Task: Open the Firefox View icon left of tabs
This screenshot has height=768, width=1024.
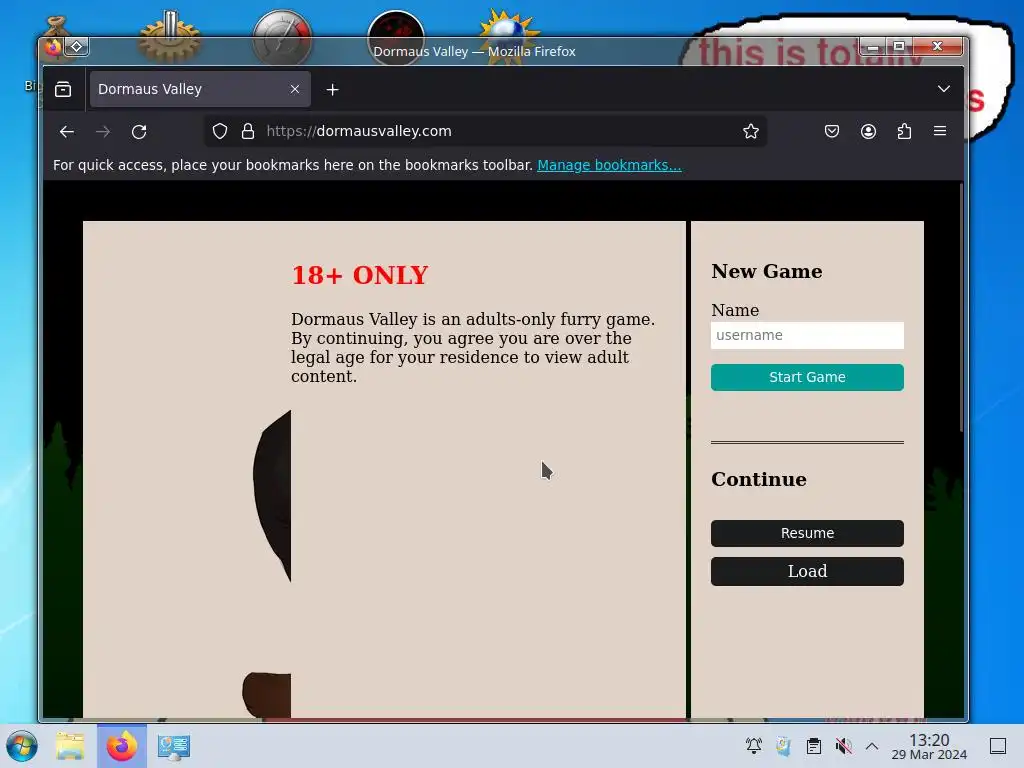Action: (x=63, y=89)
